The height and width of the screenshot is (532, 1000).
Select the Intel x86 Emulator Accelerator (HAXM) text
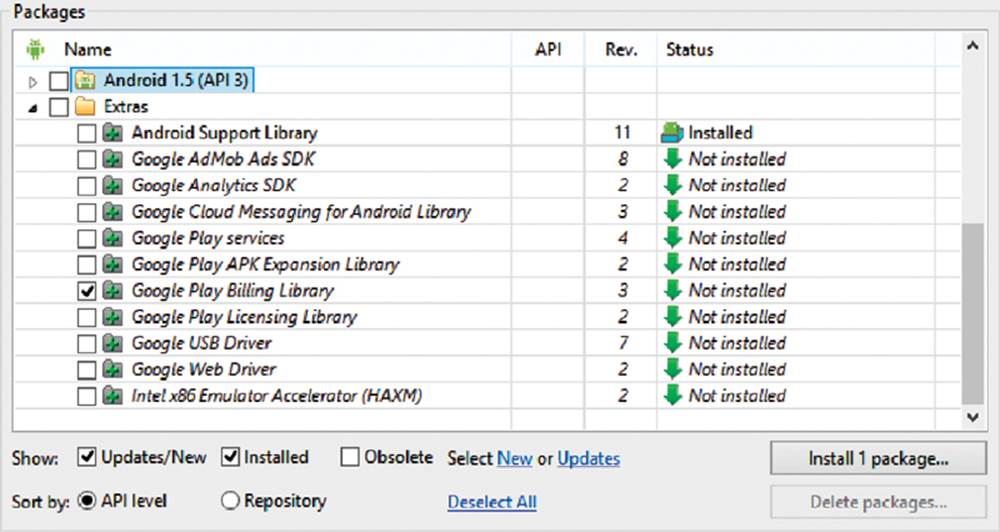[x=277, y=396]
